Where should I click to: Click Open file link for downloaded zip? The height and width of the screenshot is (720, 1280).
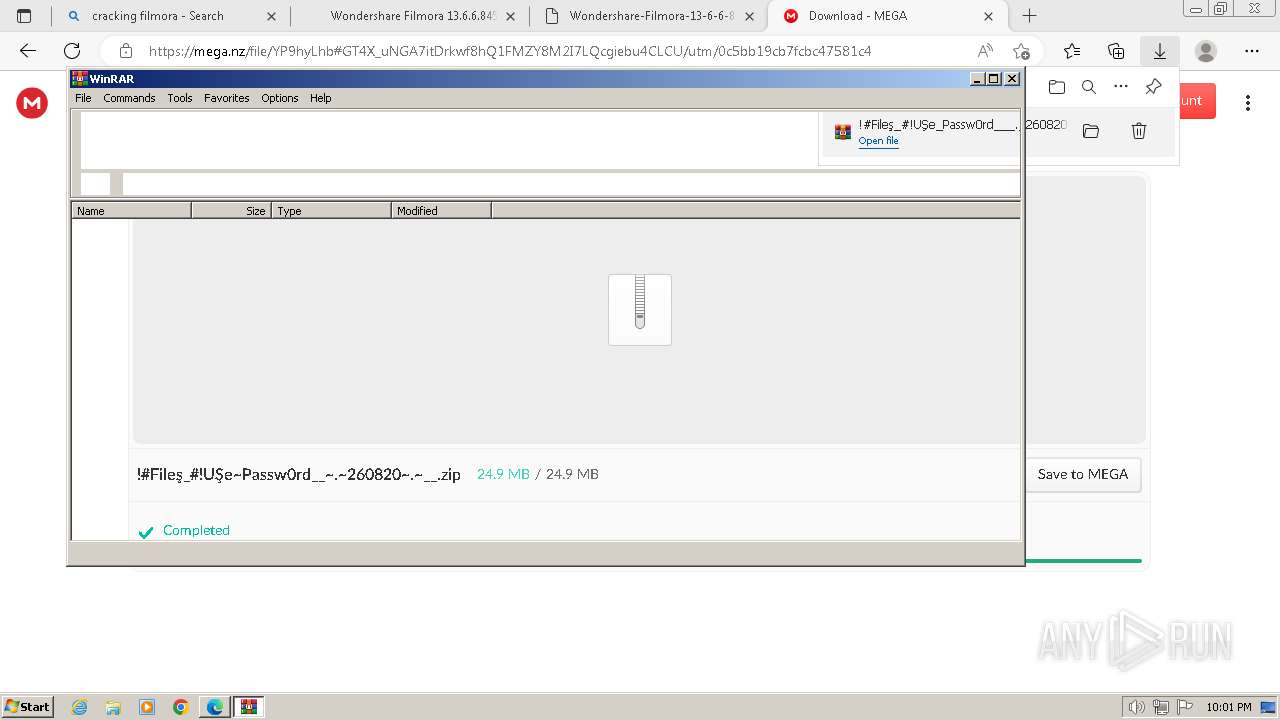click(x=878, y=141)
